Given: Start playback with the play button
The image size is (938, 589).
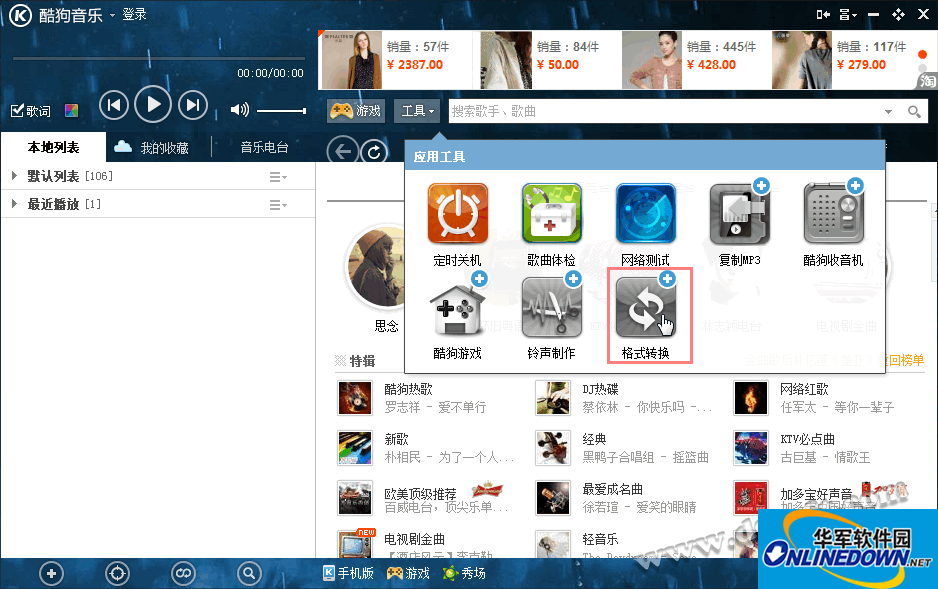Looking at the screenshot, I should [153, 105].
